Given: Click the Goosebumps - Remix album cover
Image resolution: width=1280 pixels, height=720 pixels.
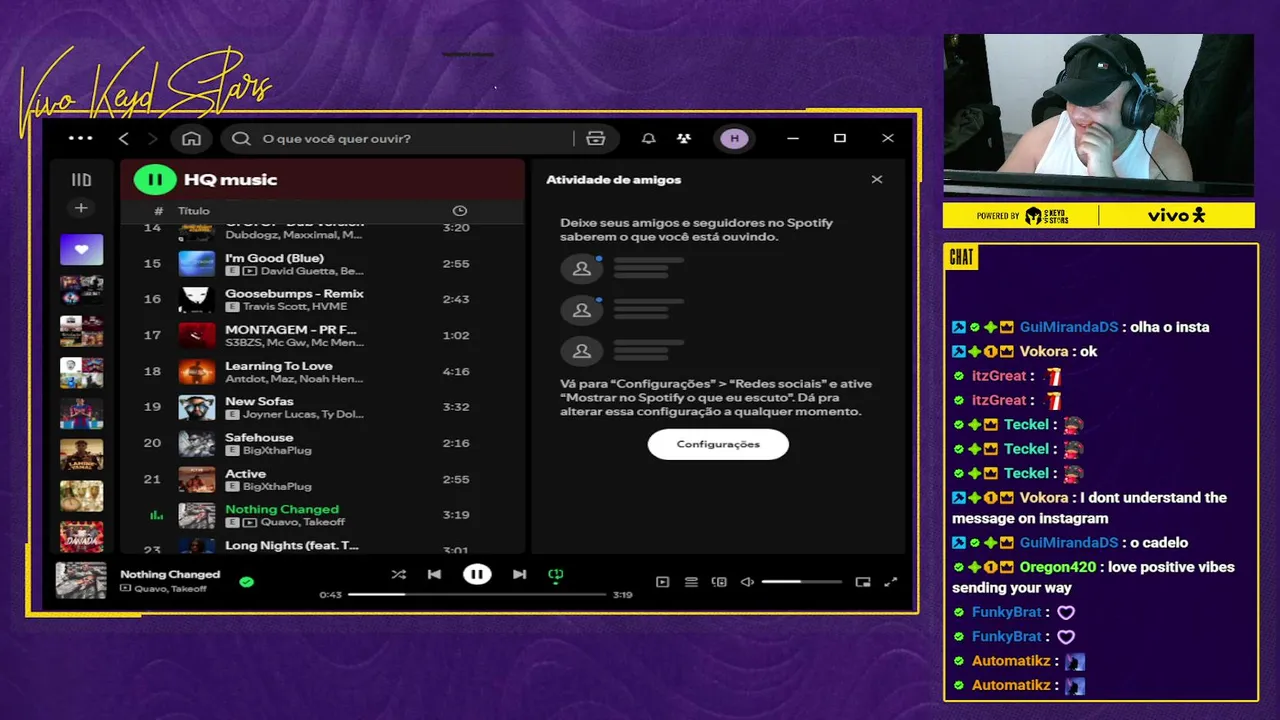Looking at the screenshot, I should pyautogui.click(x=197, y=300).
